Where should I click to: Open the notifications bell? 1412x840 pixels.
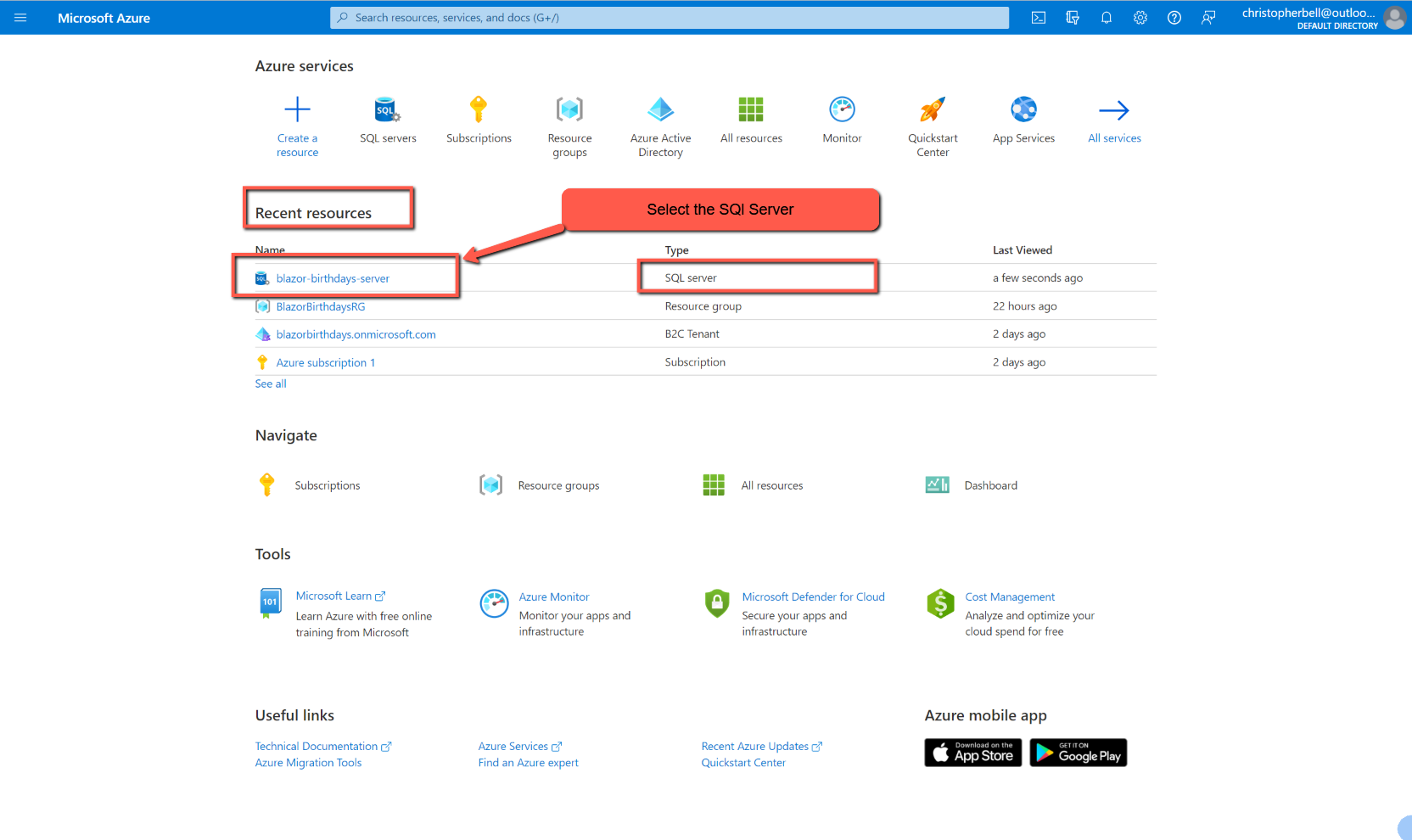pos(1106,17)
